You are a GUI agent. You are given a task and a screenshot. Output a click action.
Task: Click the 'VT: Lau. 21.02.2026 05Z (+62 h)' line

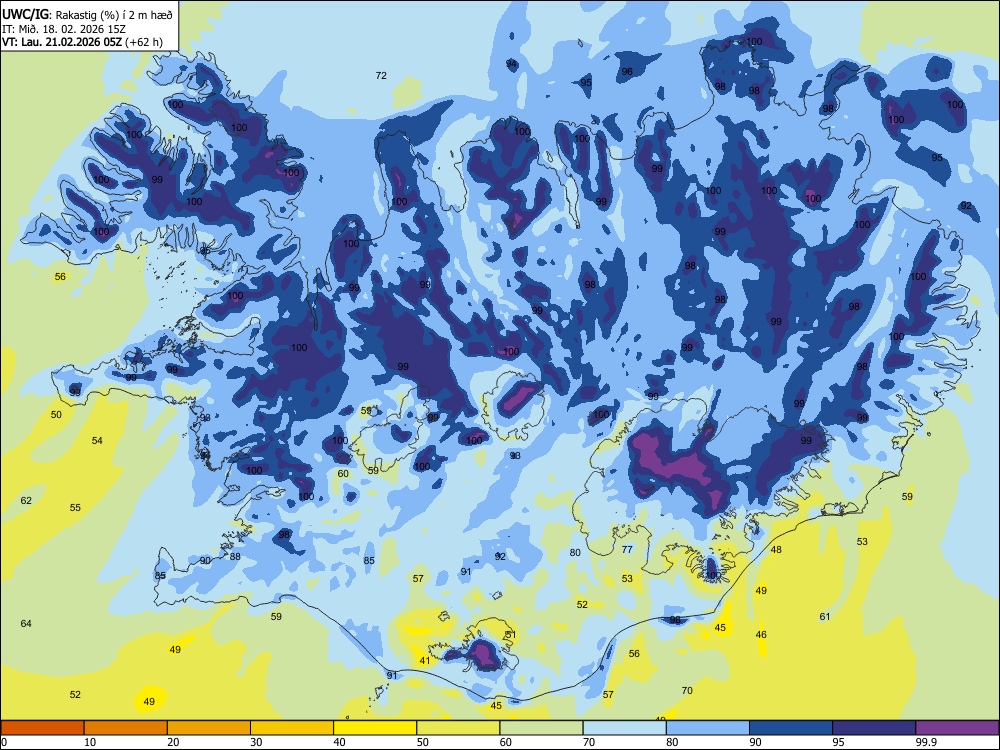click(x=82, y=42)
